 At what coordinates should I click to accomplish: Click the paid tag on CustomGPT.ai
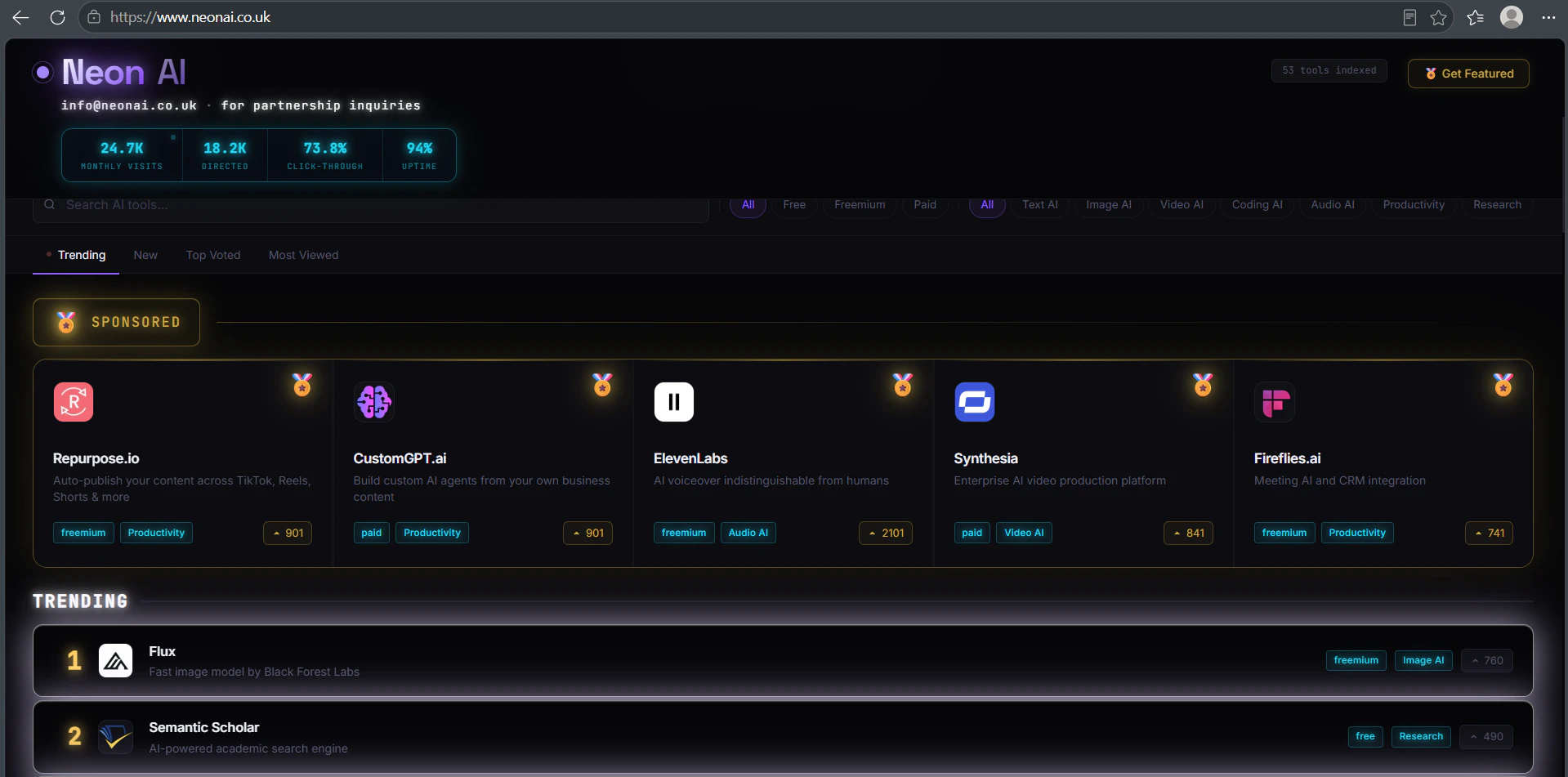(371, 533)
